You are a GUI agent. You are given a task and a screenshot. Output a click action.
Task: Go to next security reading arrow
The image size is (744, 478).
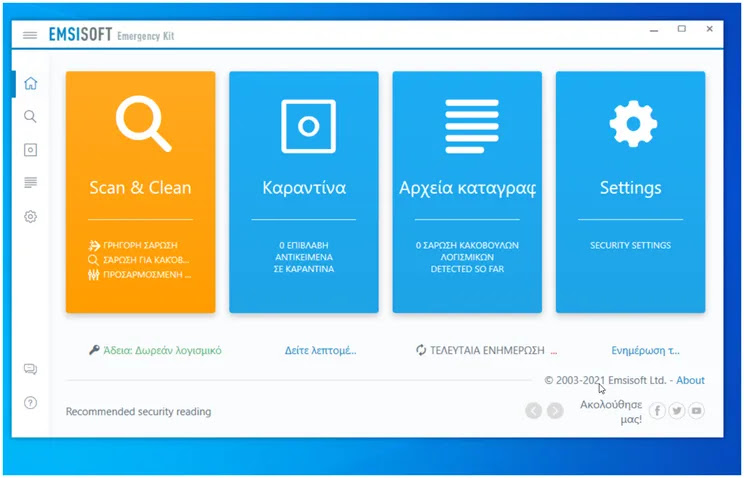(x=555, y=411)
